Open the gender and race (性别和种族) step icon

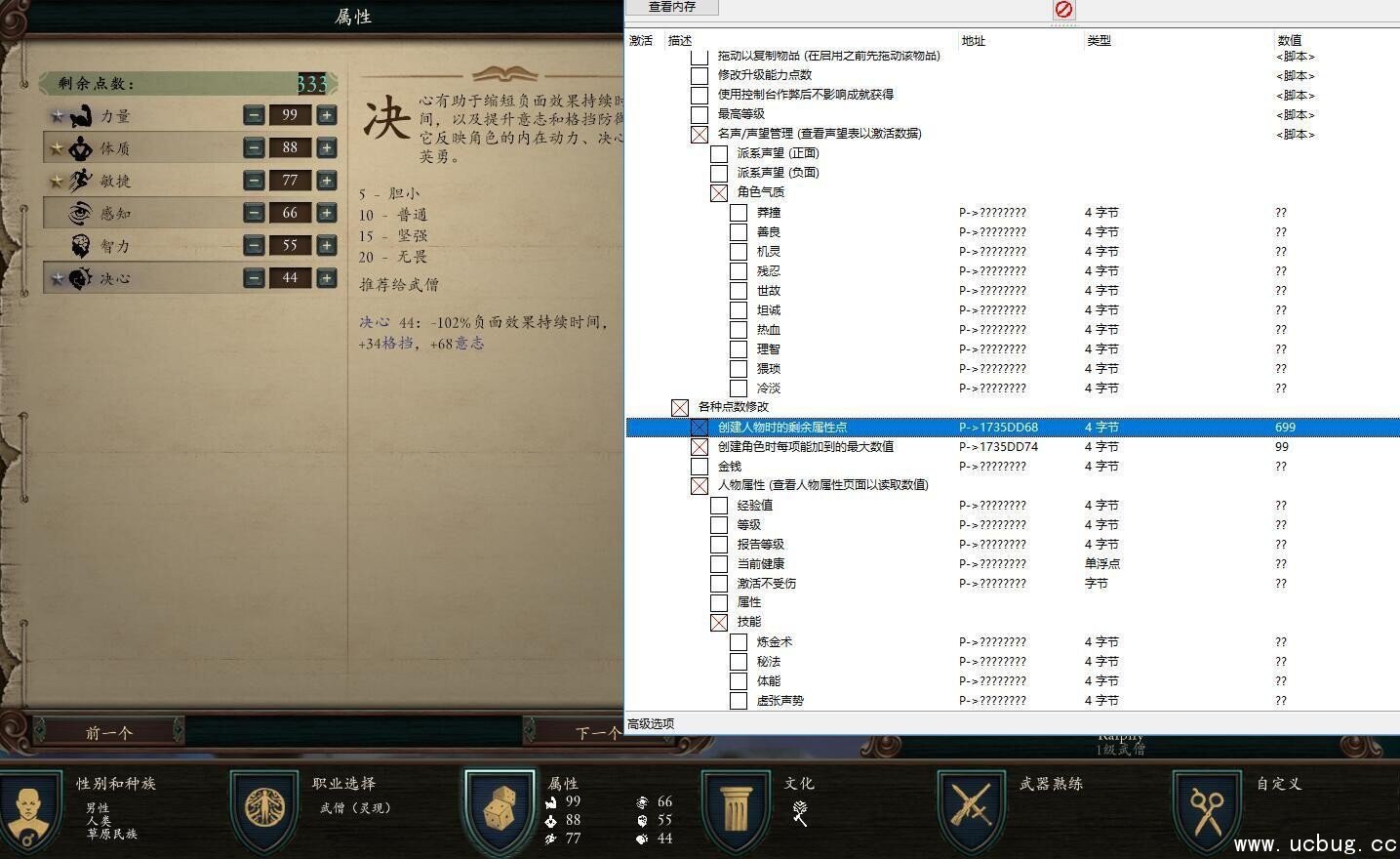[27, 808]
